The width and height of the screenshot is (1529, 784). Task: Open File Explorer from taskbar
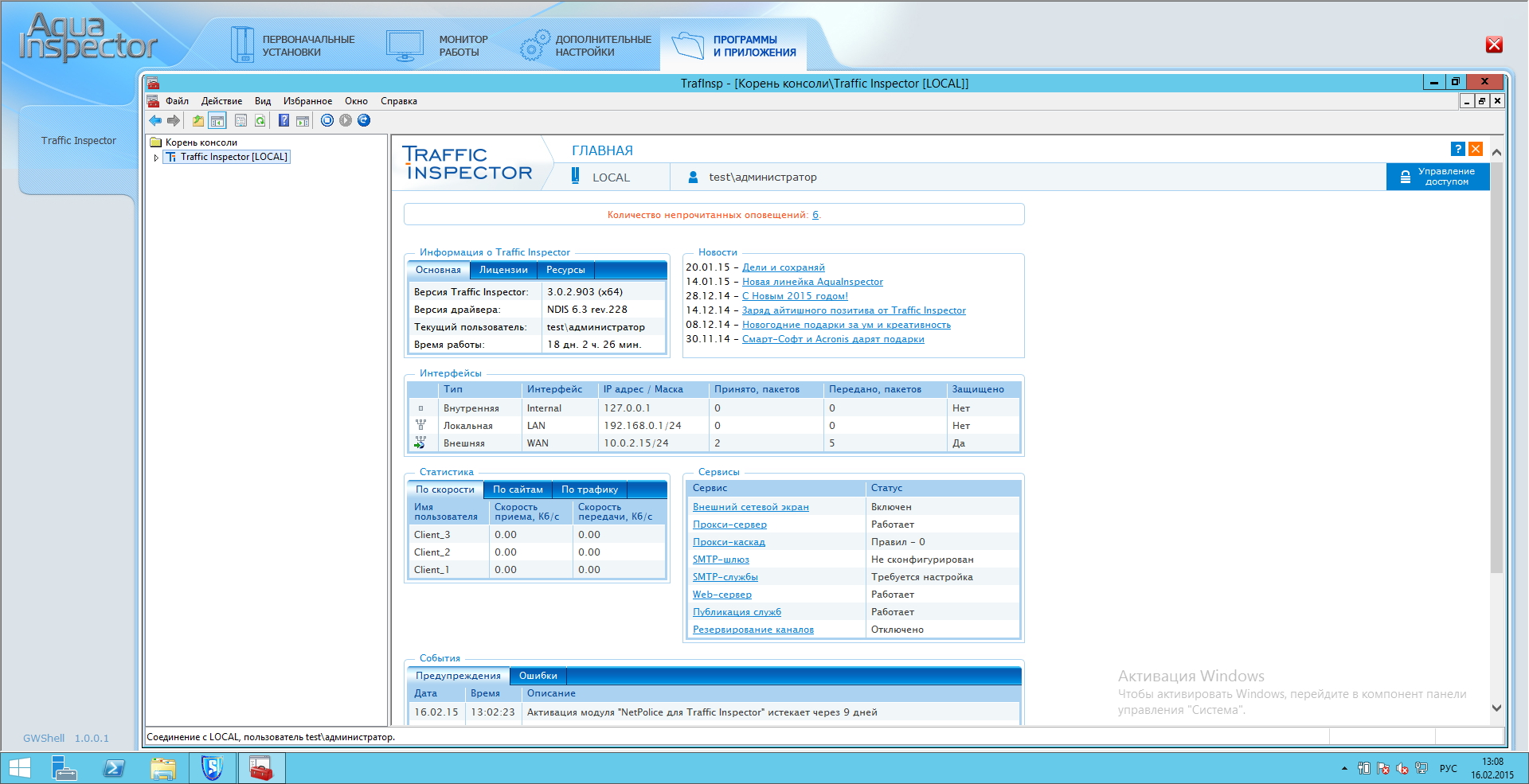[x=163, y=768]
